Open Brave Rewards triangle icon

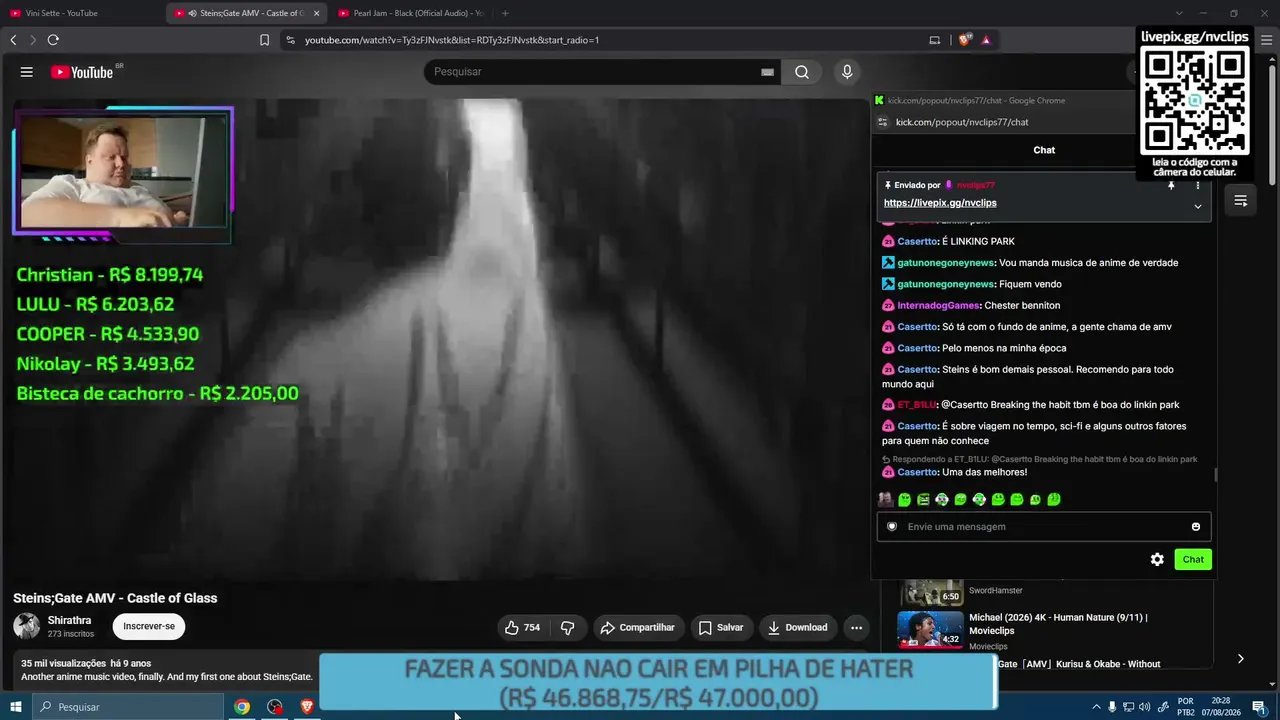(x=986, y=40)
